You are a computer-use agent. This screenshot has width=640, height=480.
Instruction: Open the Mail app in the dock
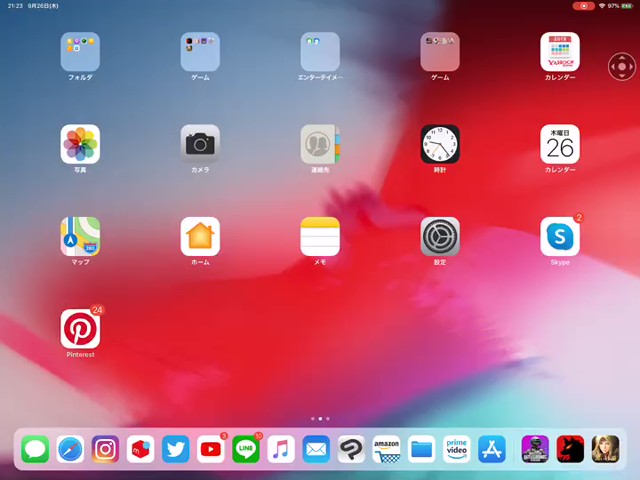[x=316, y=449]
